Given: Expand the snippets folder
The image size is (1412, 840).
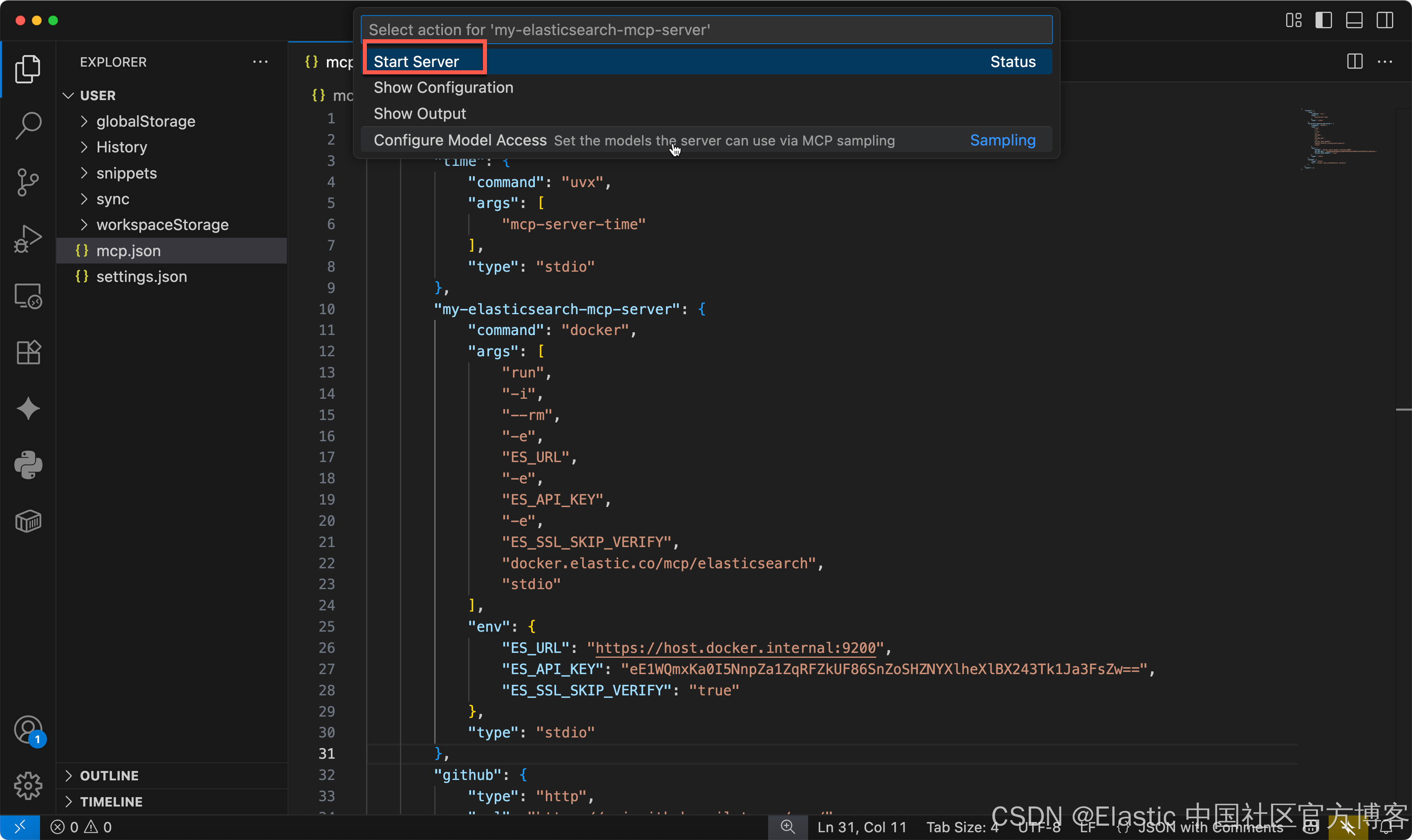Looking at the screenshot, I should tap(172, 173).
